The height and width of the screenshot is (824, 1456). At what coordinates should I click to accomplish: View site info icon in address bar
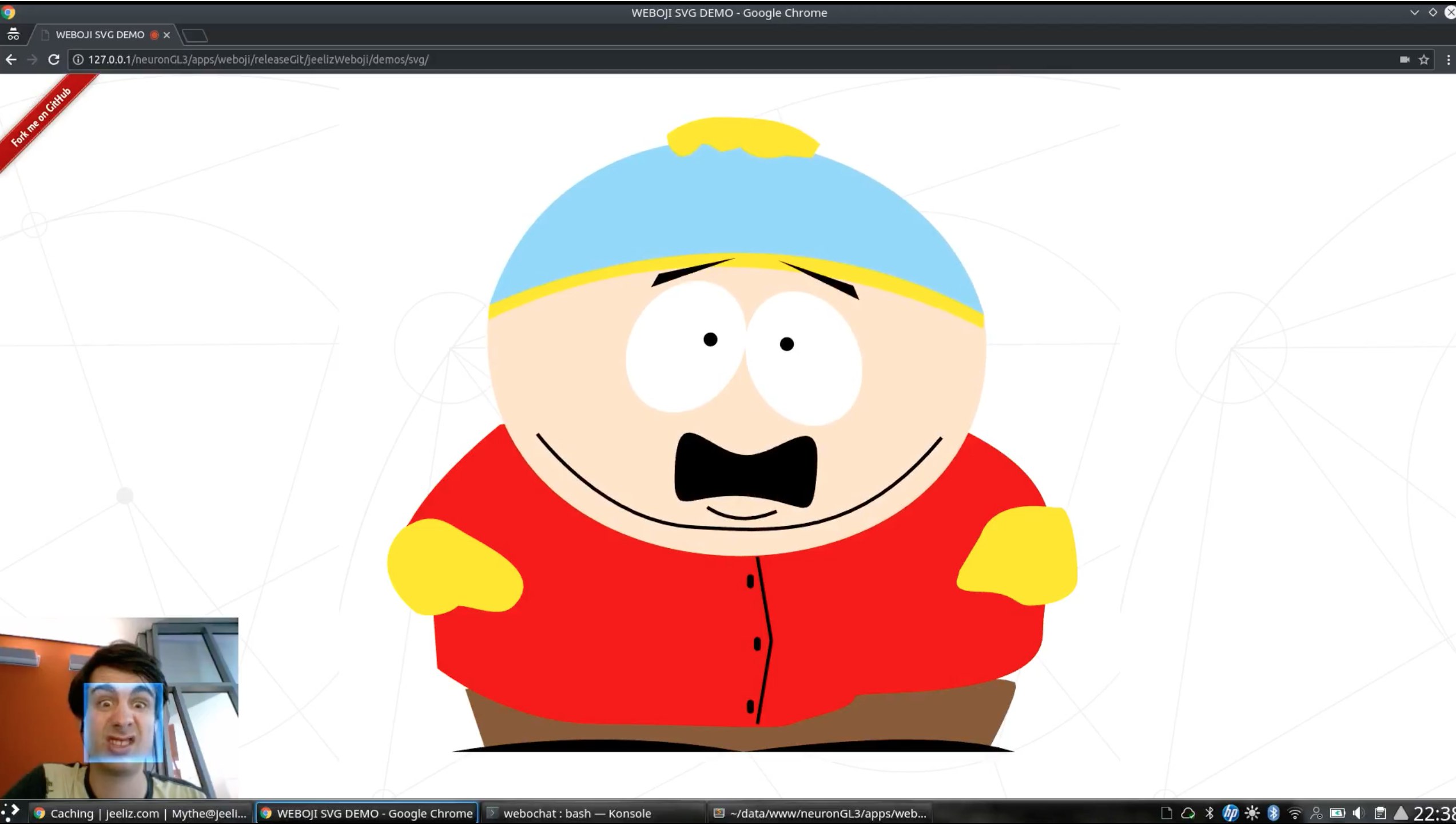pos(78,60)
